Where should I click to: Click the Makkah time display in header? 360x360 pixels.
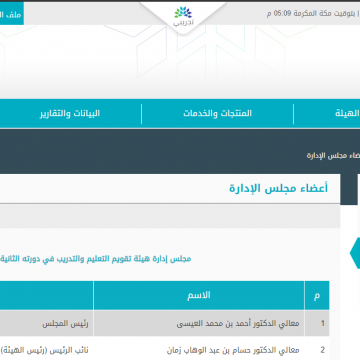click(311, 14)
